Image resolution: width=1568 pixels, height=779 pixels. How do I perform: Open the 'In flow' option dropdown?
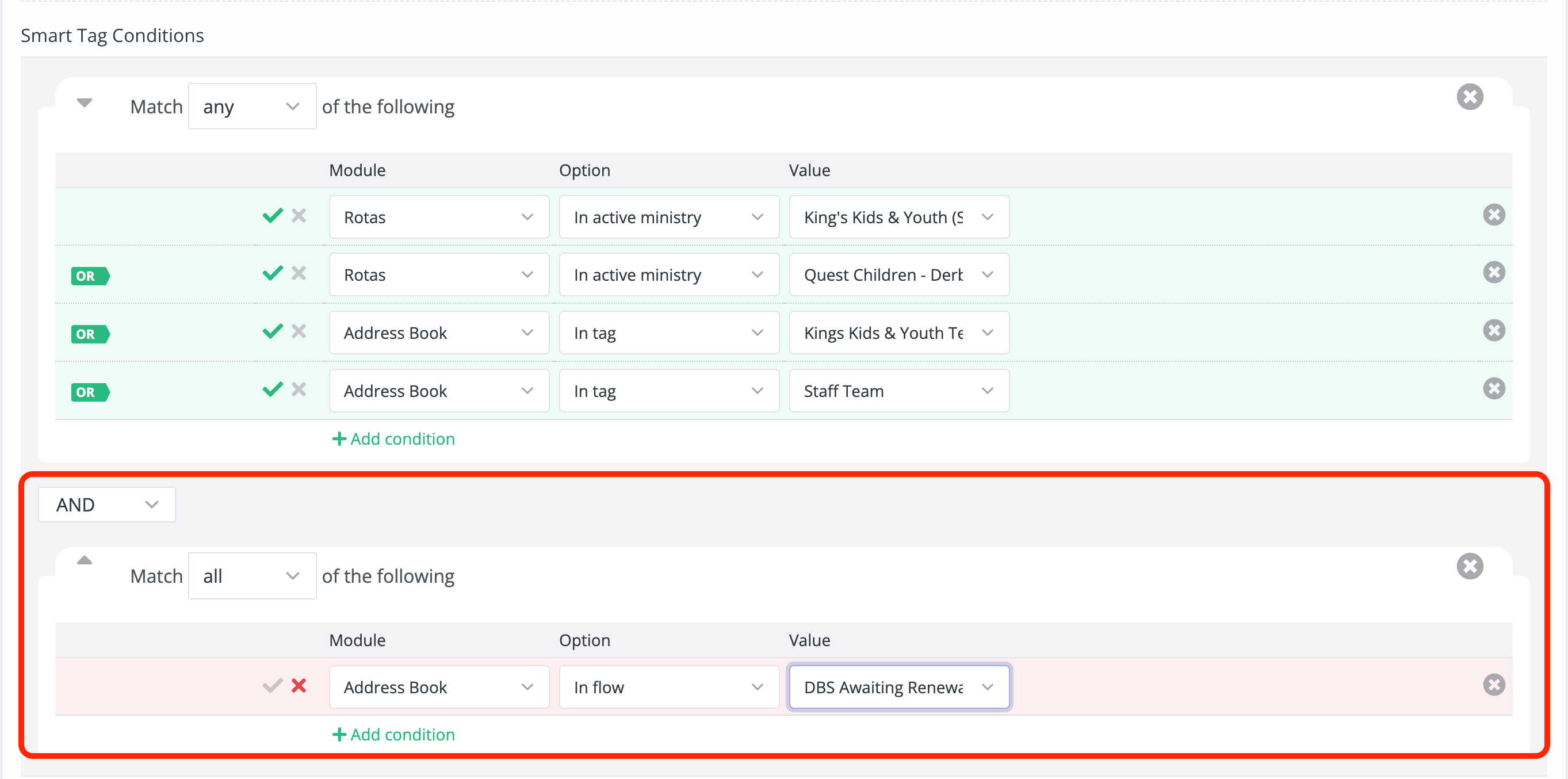pyautogui.click(x=669, y=688)
